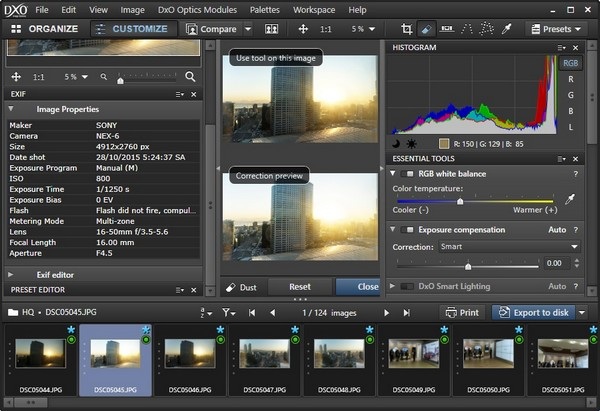The height and width of the screenshot is (411, 600).
Task: Open Export to disk options arrow
Action: [x=582, y=313]
